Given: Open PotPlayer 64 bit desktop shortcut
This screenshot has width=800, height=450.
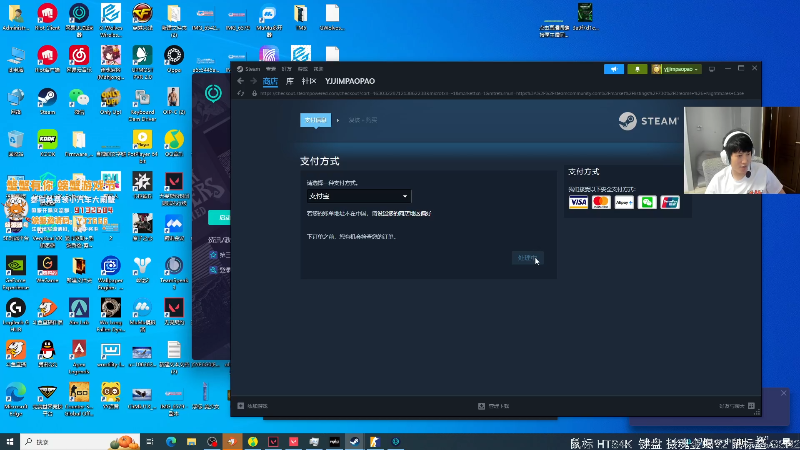Looking at the screenshot, I should [142, 146].
